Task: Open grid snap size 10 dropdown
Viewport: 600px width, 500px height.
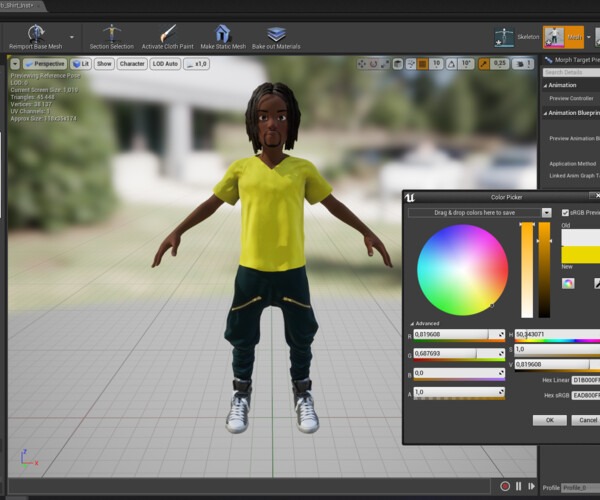Action: point(436,64)
